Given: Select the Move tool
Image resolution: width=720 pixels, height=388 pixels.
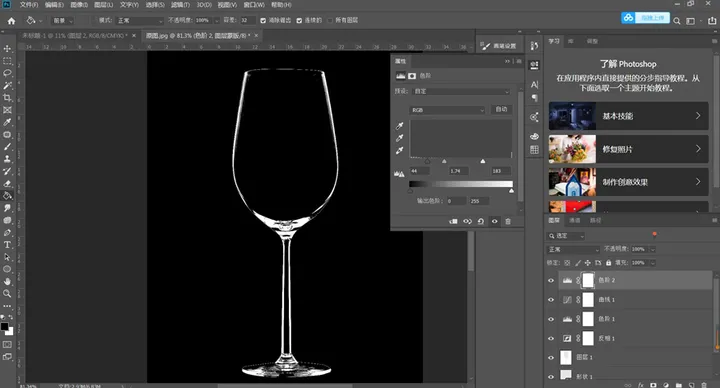Looking at the screenshot, I should [7, 49].
